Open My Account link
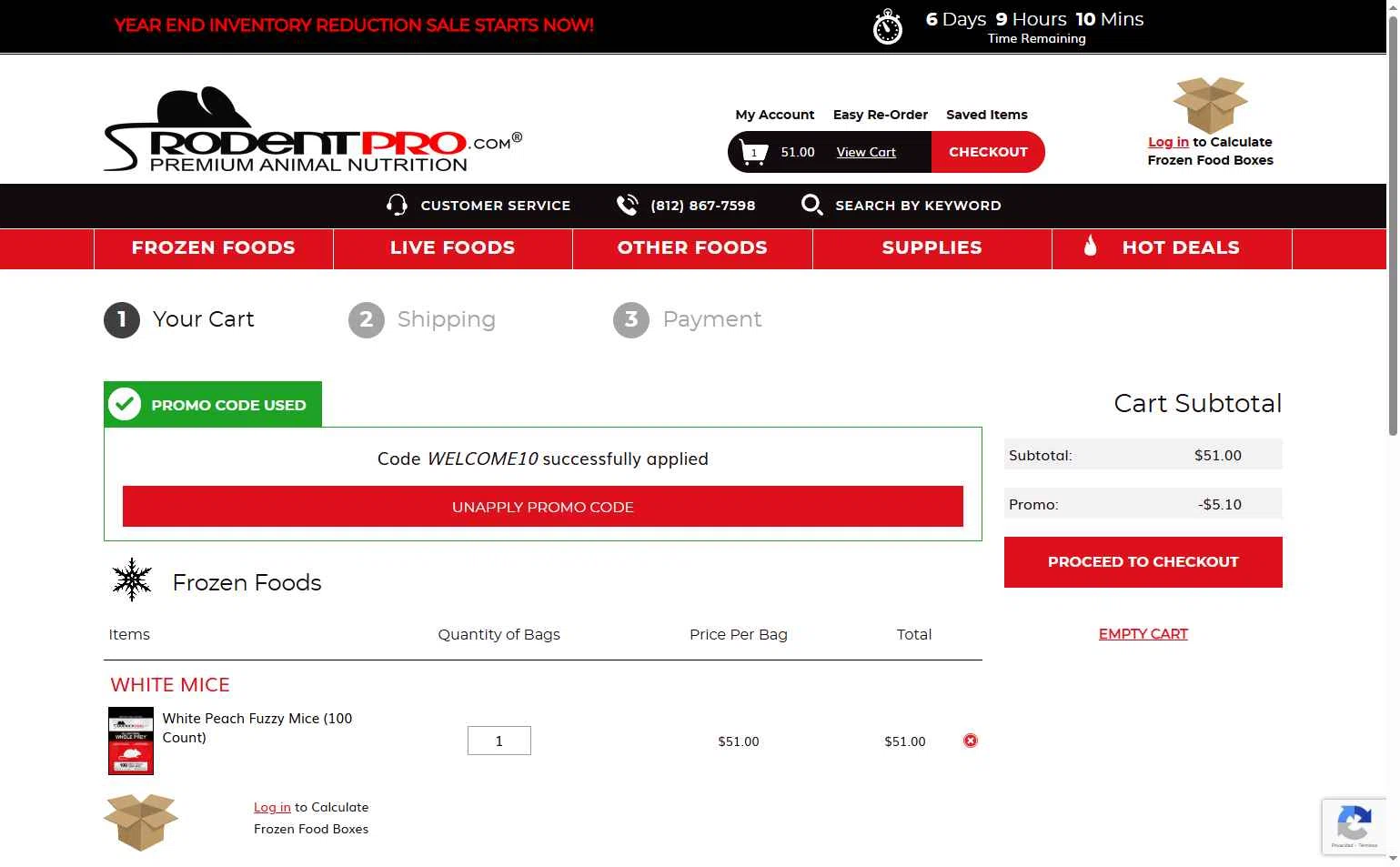 [x=775, y=115]
